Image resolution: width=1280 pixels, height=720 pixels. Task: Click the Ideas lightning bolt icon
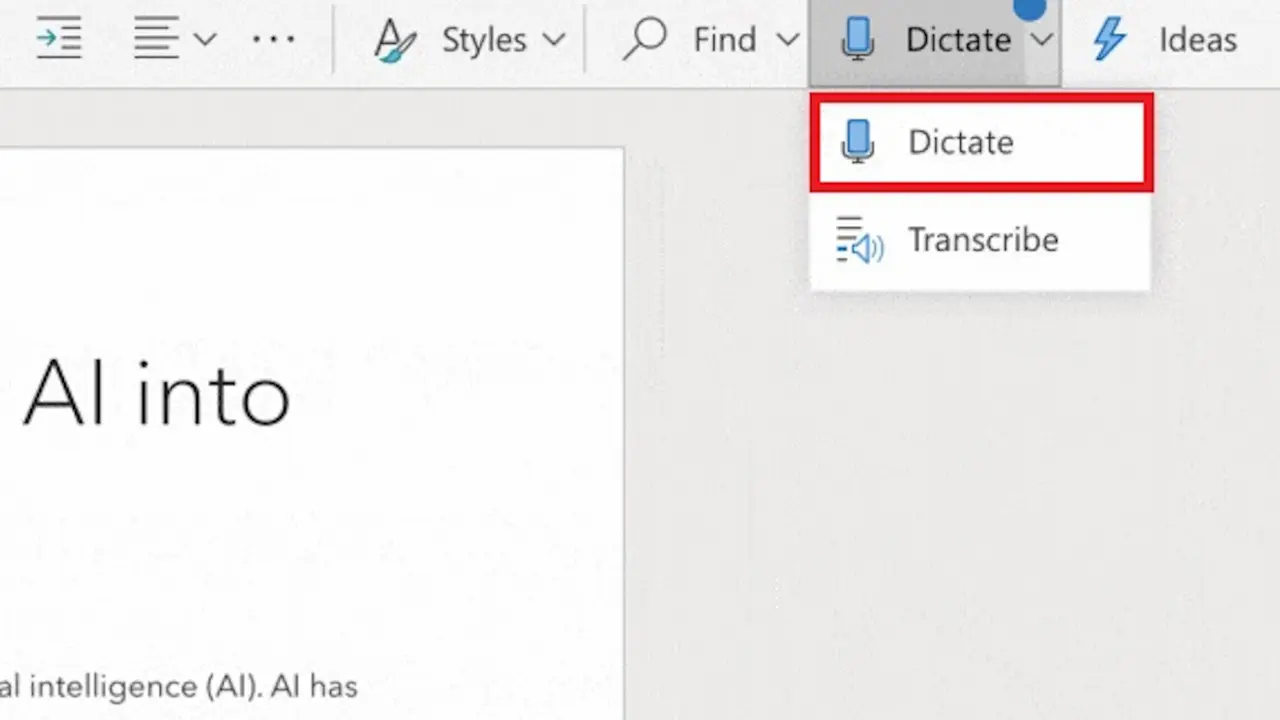[x=1109, y=40]
